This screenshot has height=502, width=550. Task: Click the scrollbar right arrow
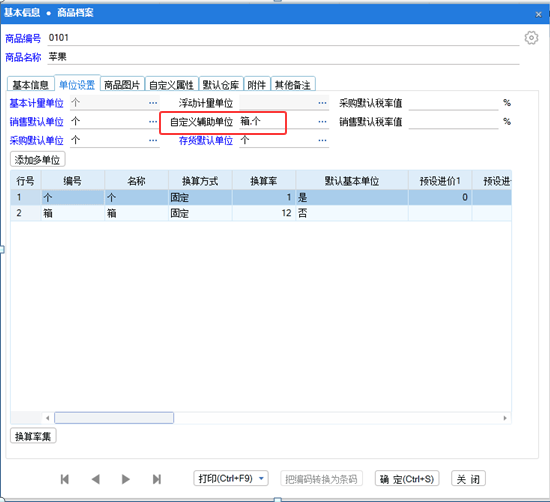pos(505,418)
